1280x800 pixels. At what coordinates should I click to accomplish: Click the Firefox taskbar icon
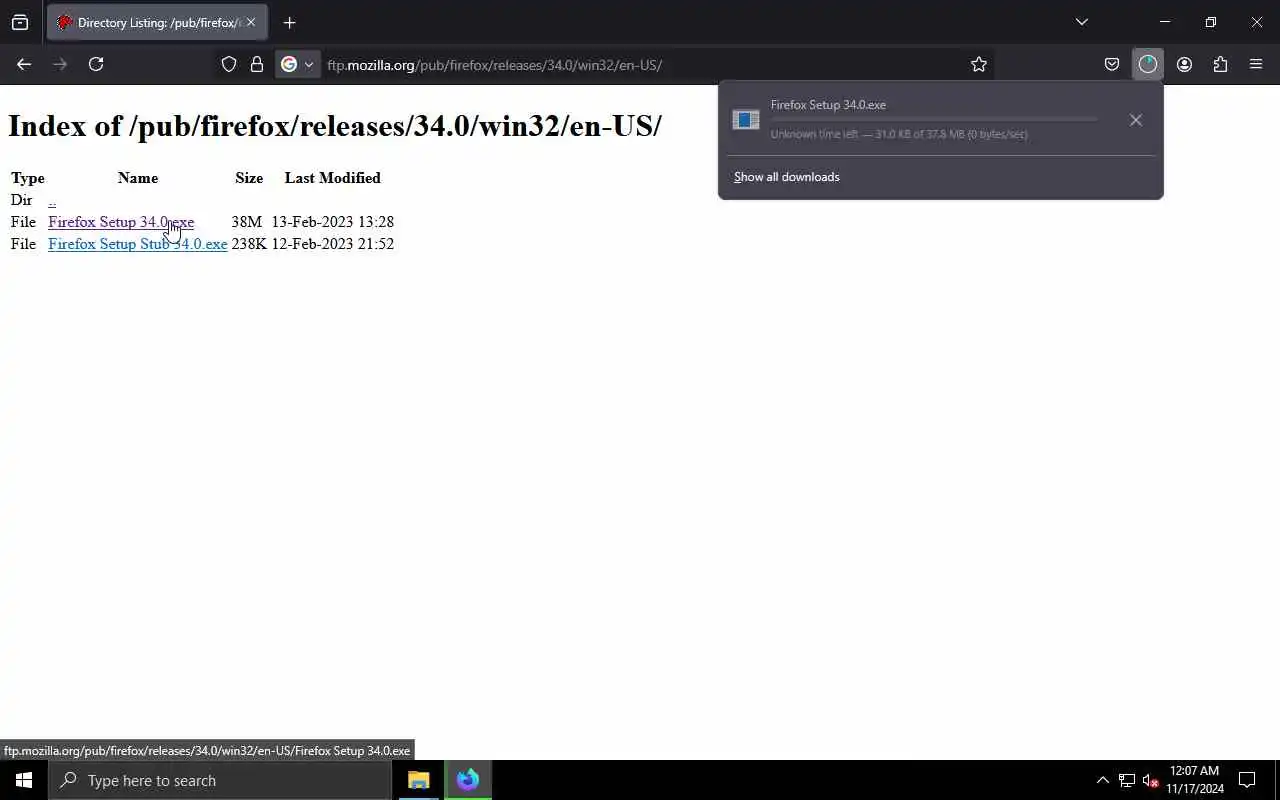[468, 780]
